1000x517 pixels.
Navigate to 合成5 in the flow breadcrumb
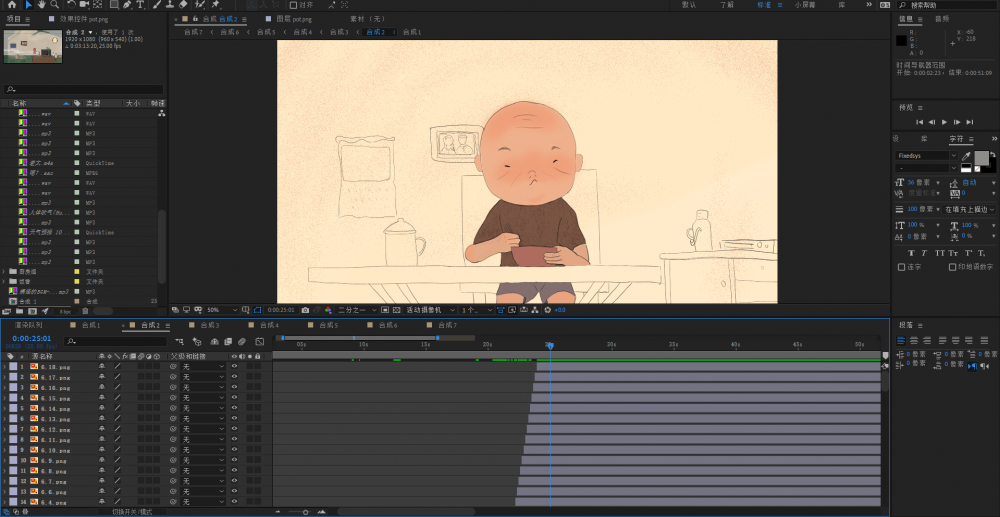(x=267, y=32)
